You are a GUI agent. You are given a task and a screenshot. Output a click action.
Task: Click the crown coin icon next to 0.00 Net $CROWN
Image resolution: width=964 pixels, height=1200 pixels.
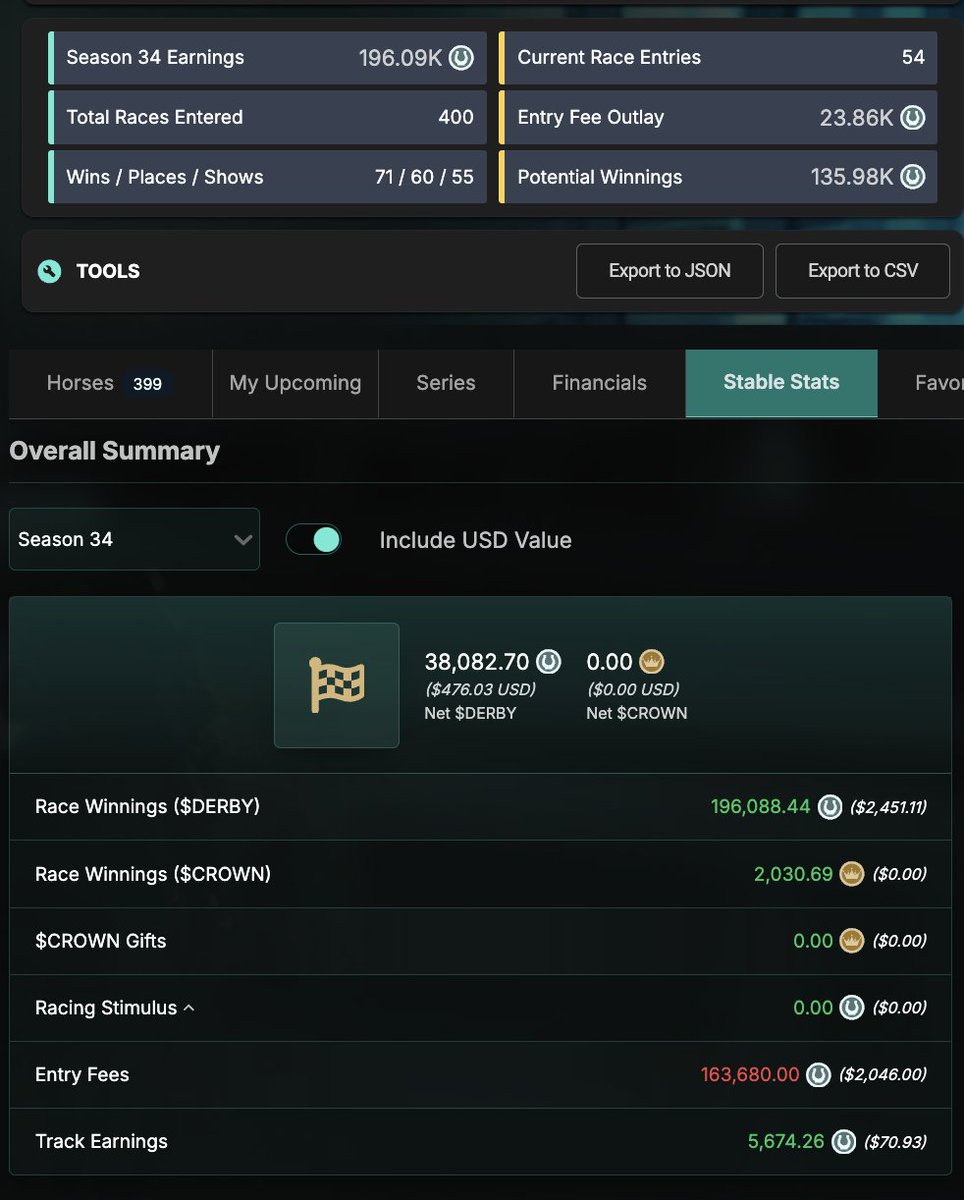click(x=652, y=661)
